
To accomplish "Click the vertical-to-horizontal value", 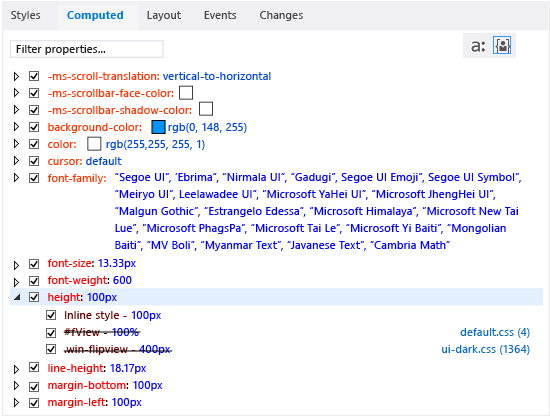I will (x=217, y=76).
